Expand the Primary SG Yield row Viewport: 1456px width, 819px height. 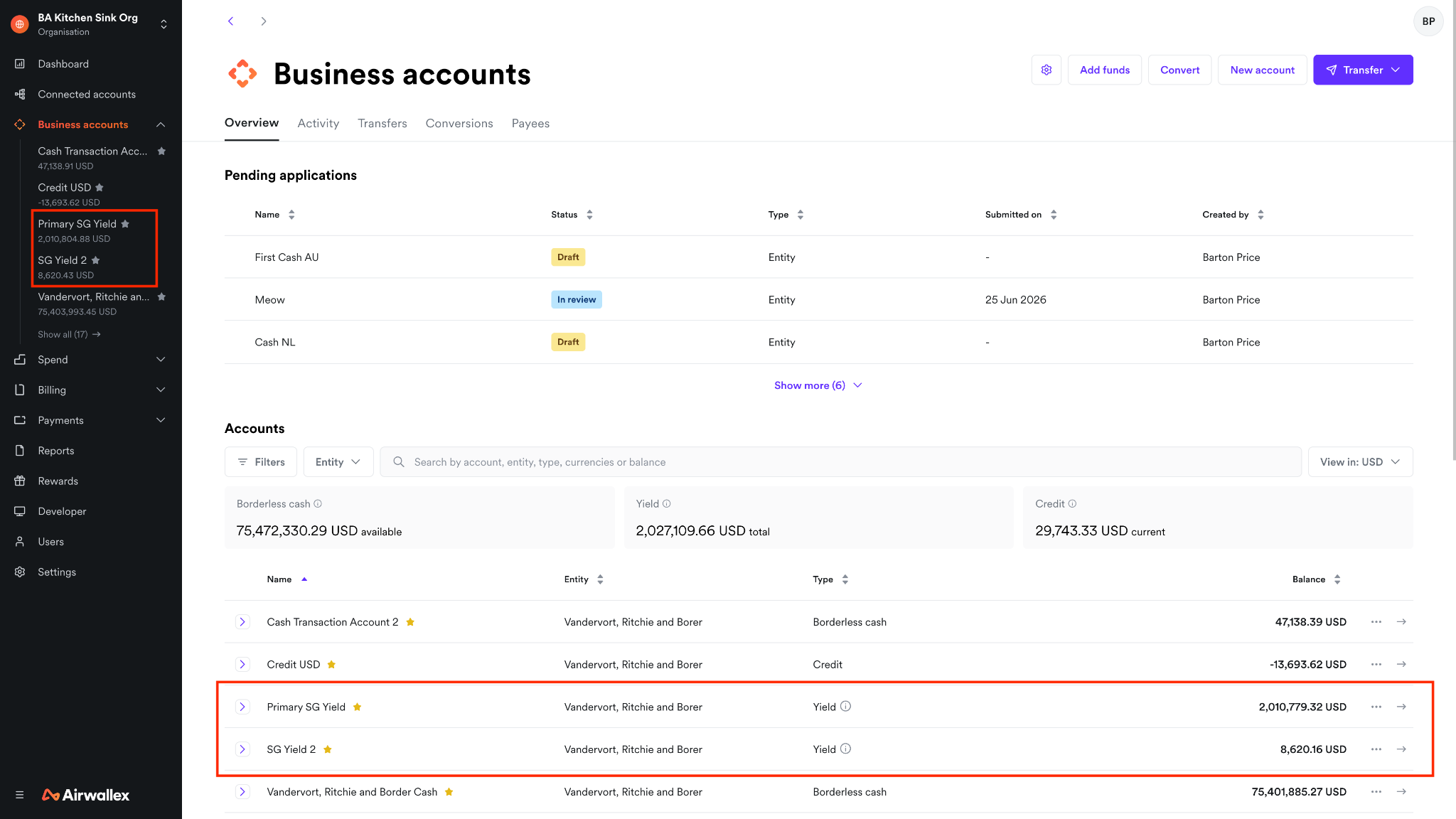(242, 707)
